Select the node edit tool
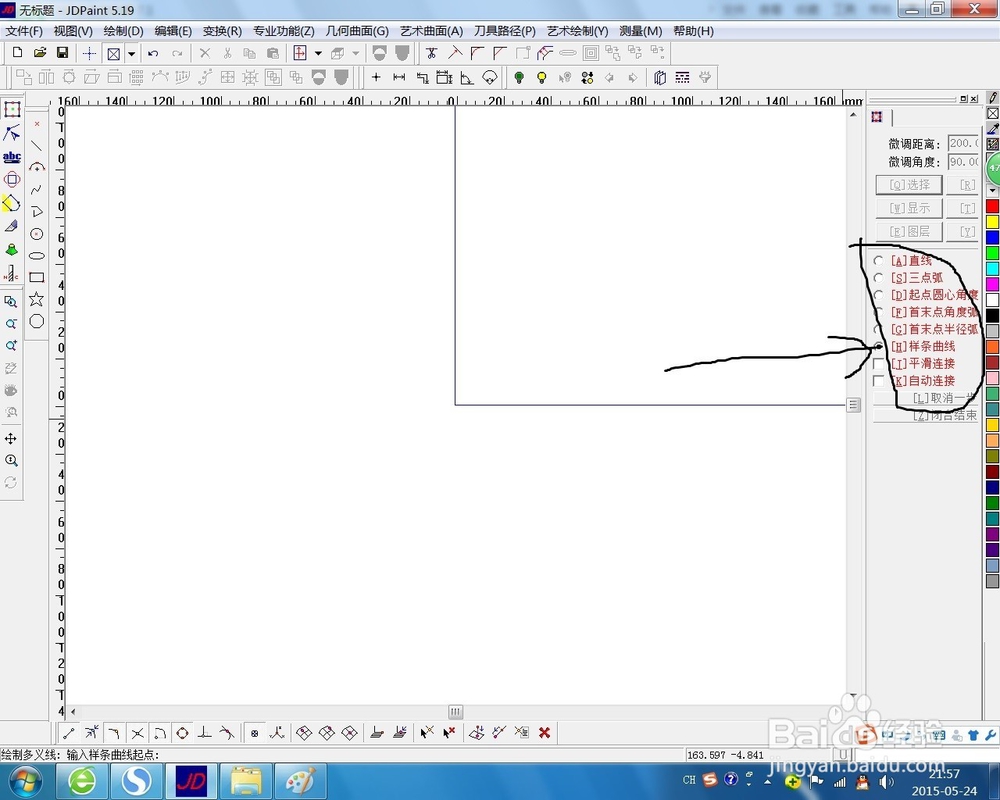 11,133
